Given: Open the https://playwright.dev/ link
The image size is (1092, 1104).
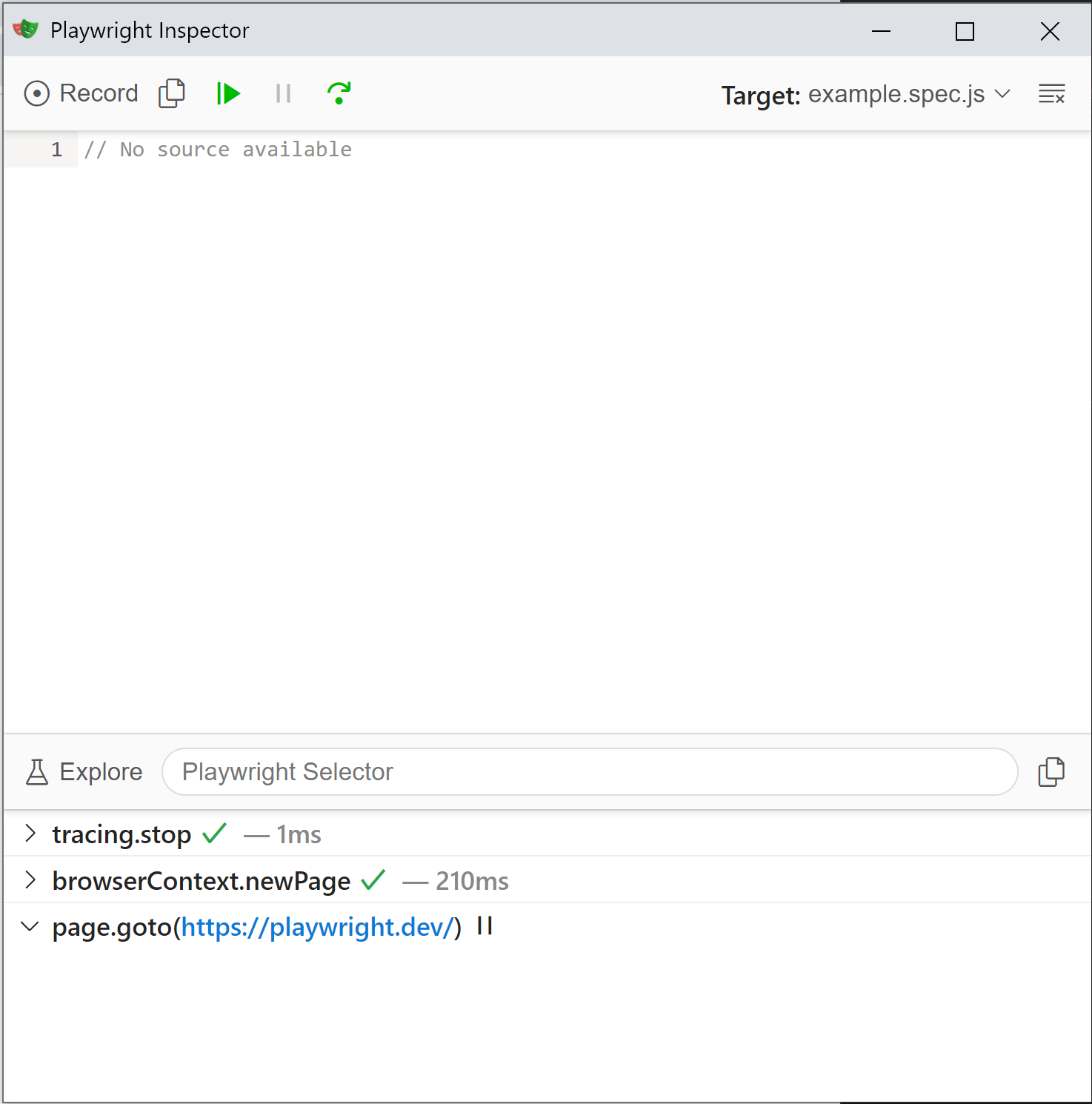Looking at the screenshot, I should [317, 927].
